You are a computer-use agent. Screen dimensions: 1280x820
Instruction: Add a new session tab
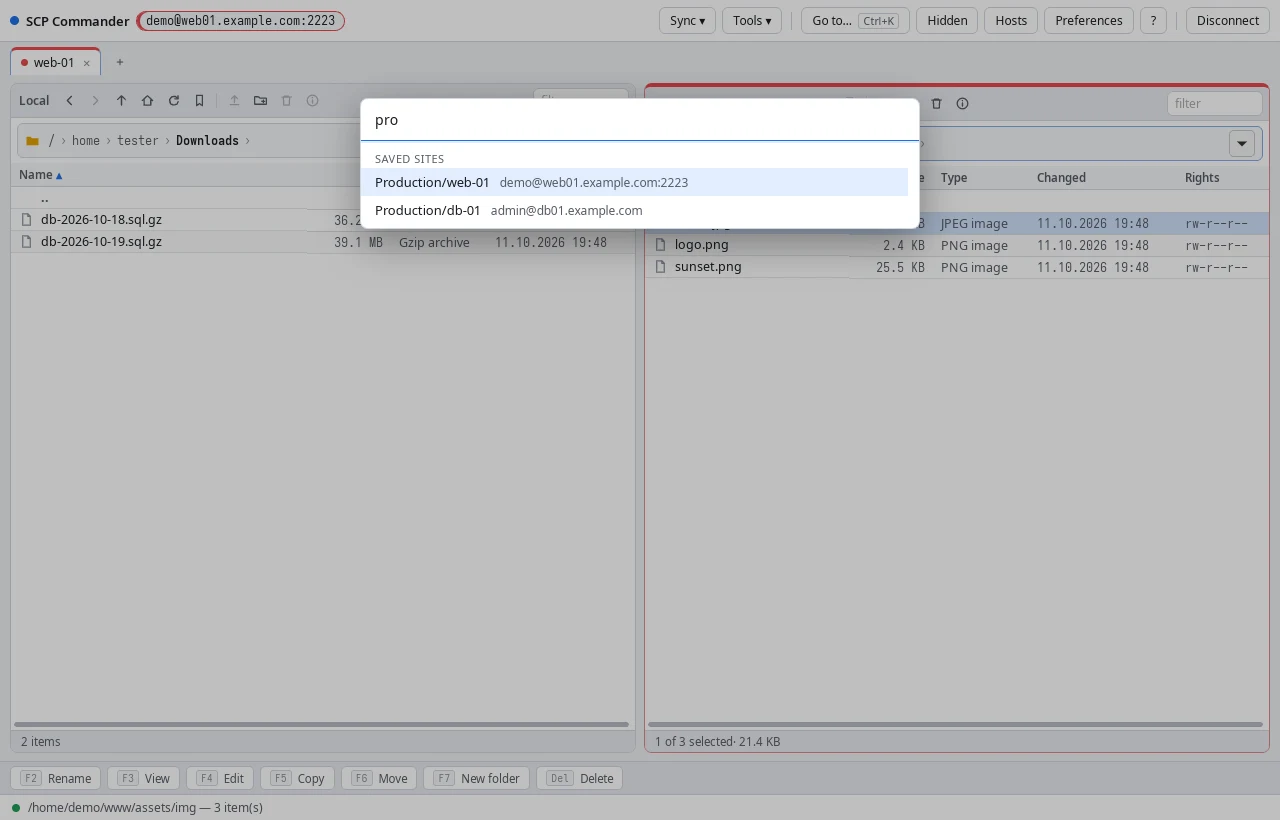click(119, 62)
